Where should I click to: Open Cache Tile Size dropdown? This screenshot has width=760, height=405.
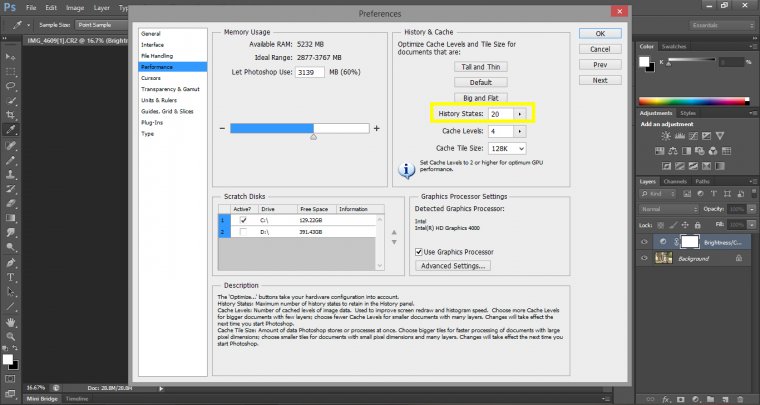507,149
